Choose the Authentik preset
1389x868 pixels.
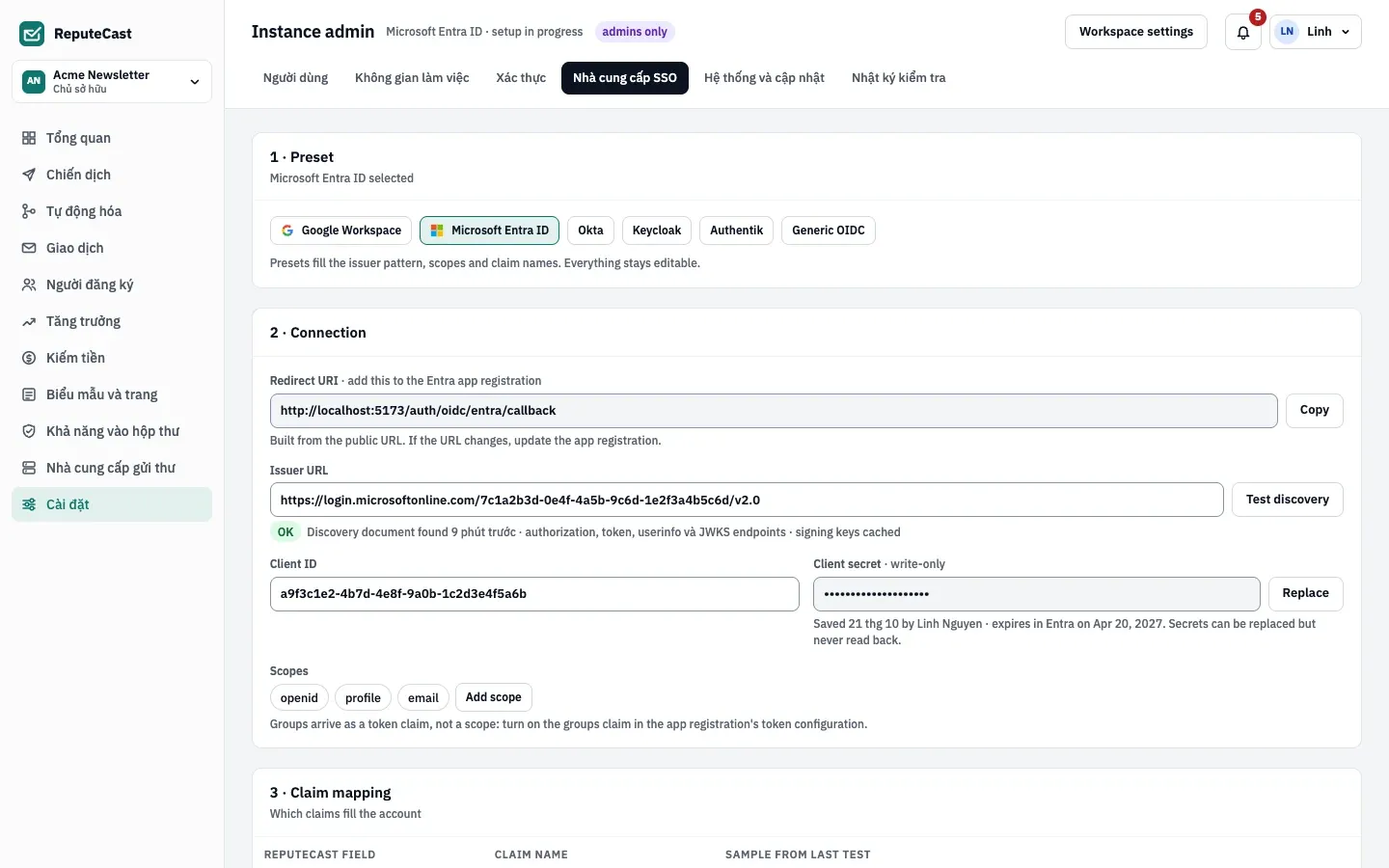coord(736,231)
